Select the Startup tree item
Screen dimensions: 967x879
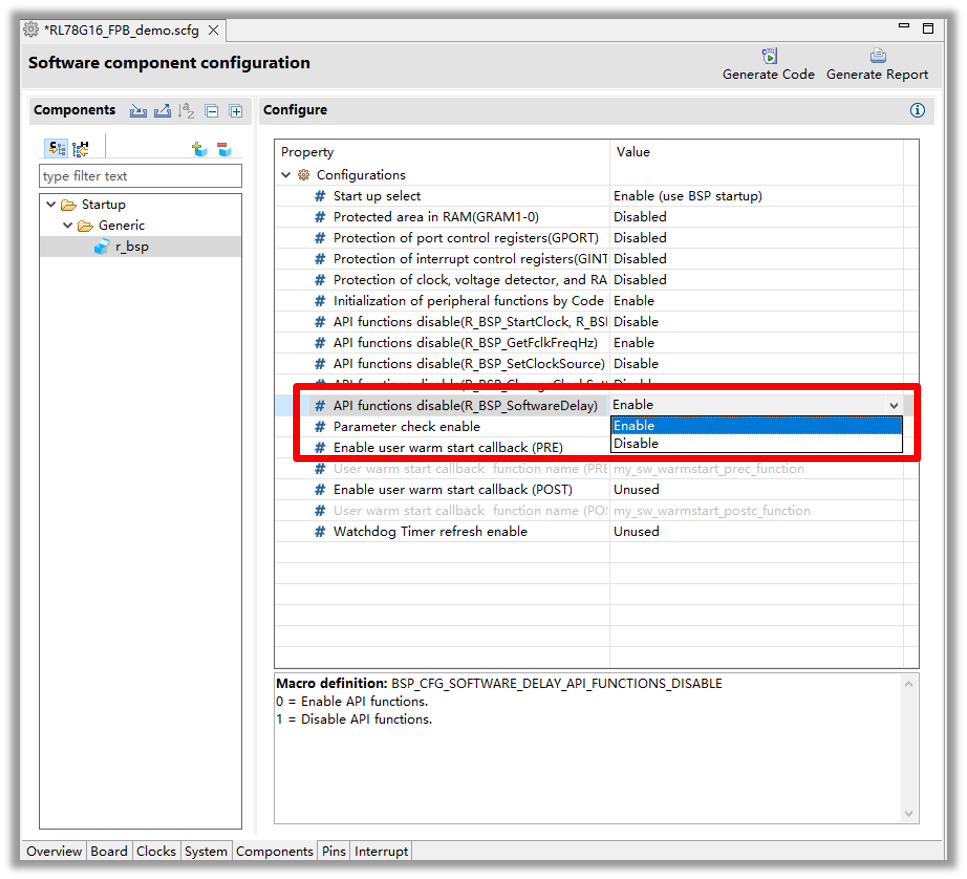(x=104, y=205)
